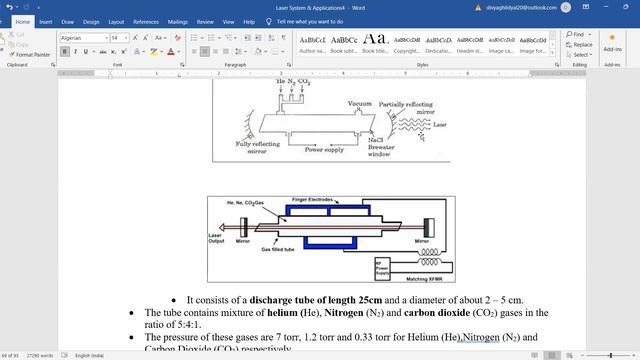Increase paragraph indent

tap(258, 38)
